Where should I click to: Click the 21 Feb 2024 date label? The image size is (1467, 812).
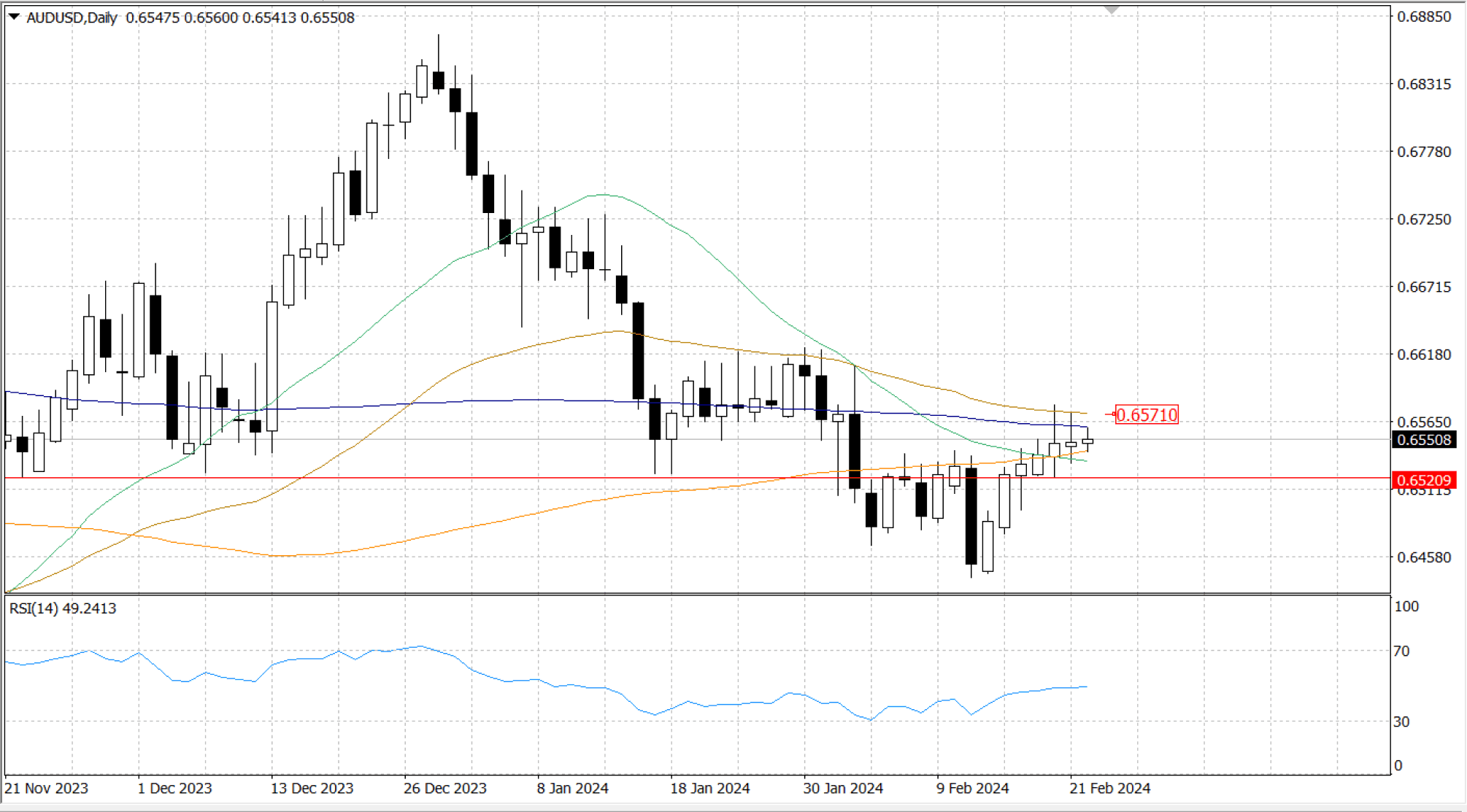[x=1109, y=789]
